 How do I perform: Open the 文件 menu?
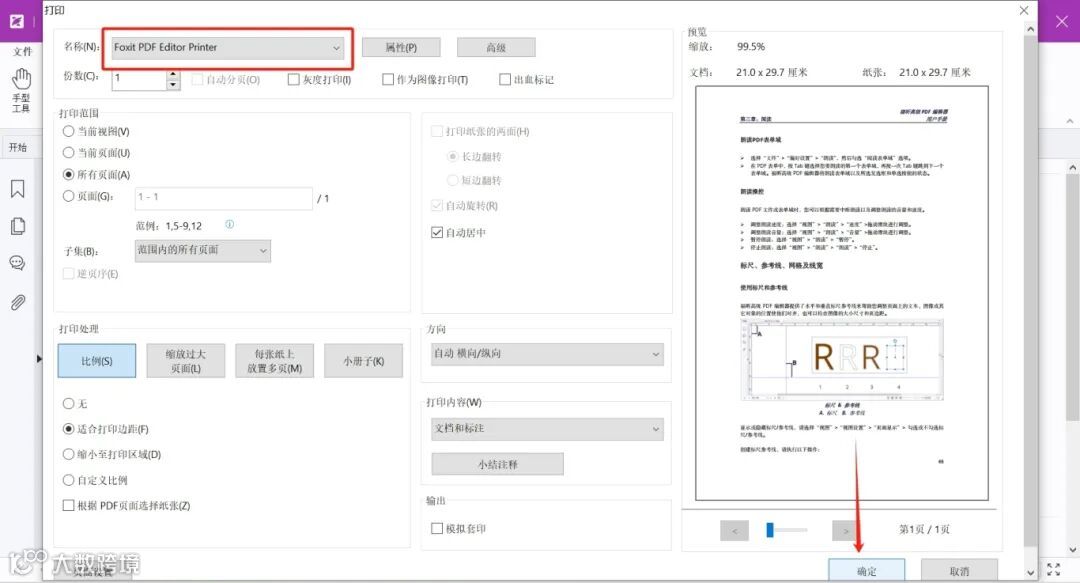coord(22,52)
